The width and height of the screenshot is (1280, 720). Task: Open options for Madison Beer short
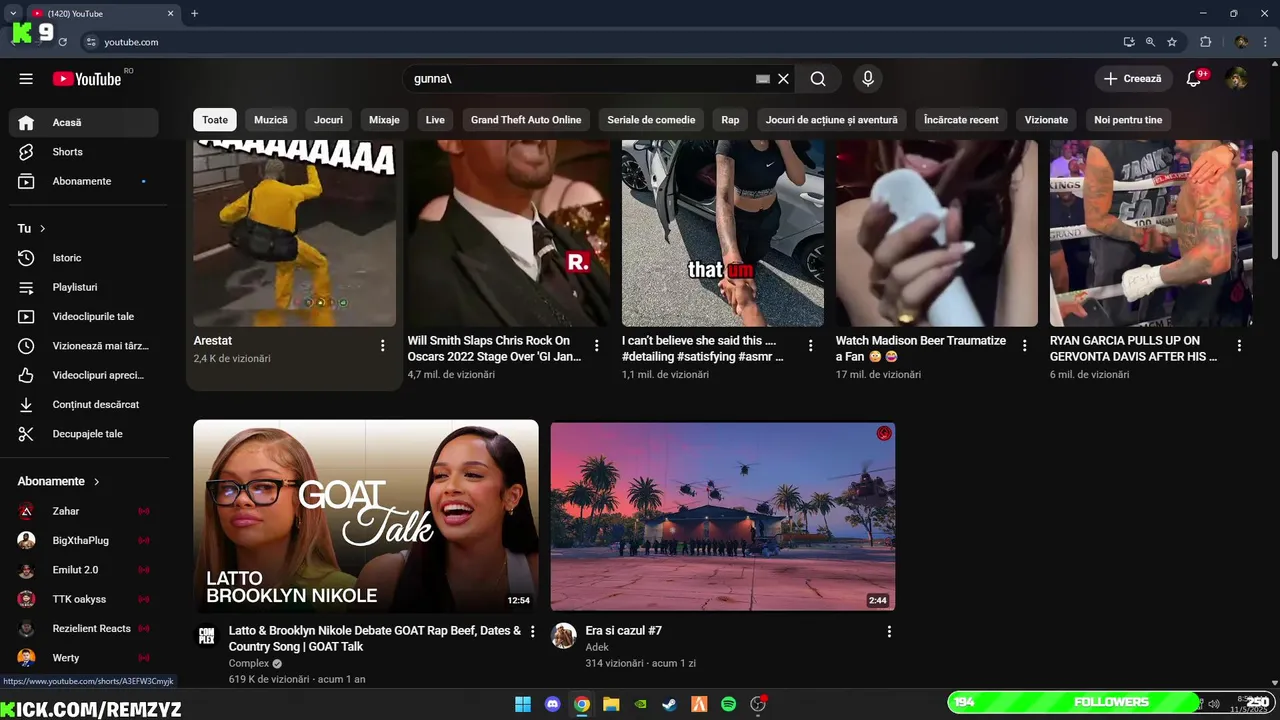click(x=1025, y=345)
